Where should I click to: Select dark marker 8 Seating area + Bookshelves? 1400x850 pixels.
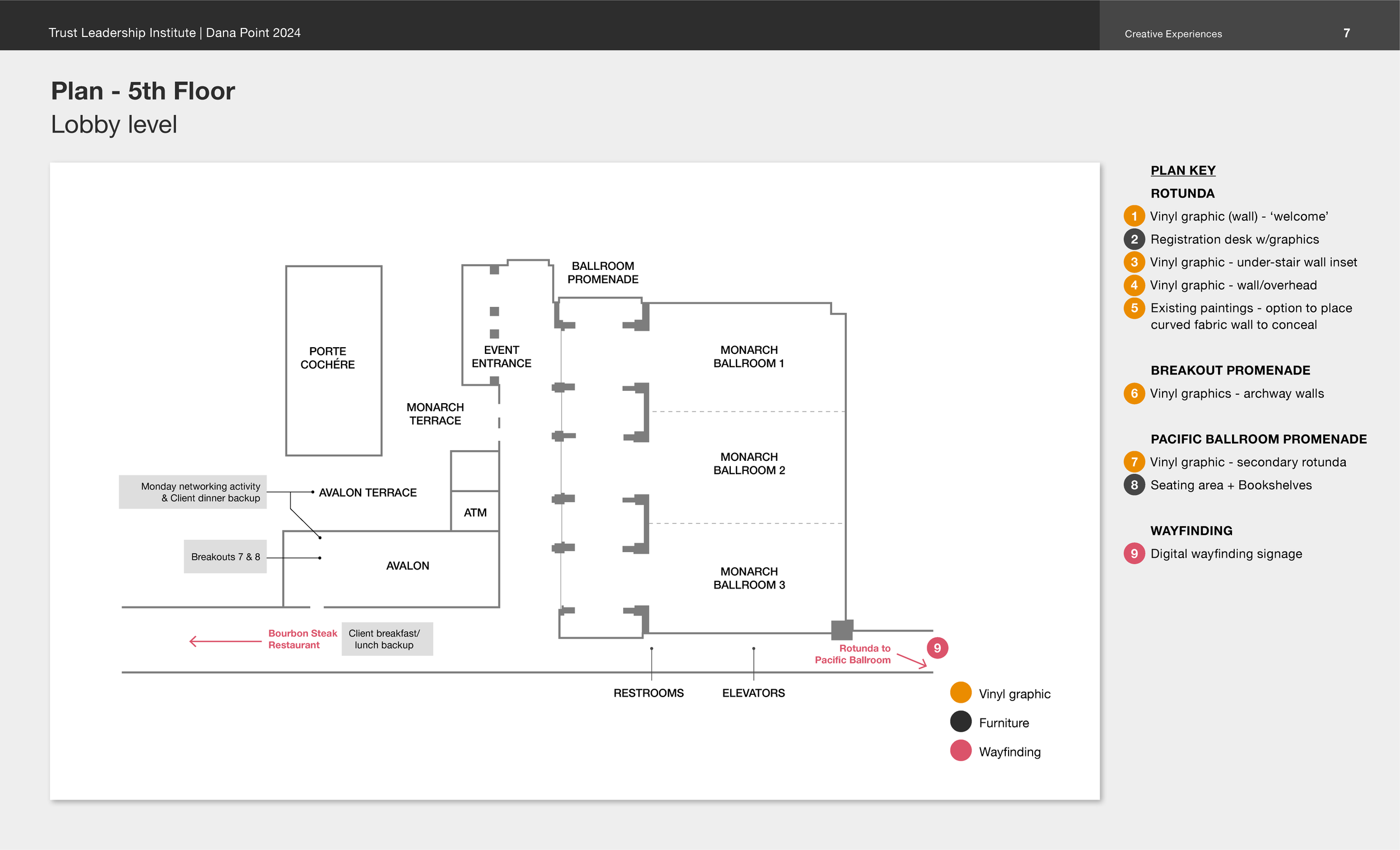tap(1134, 485)
